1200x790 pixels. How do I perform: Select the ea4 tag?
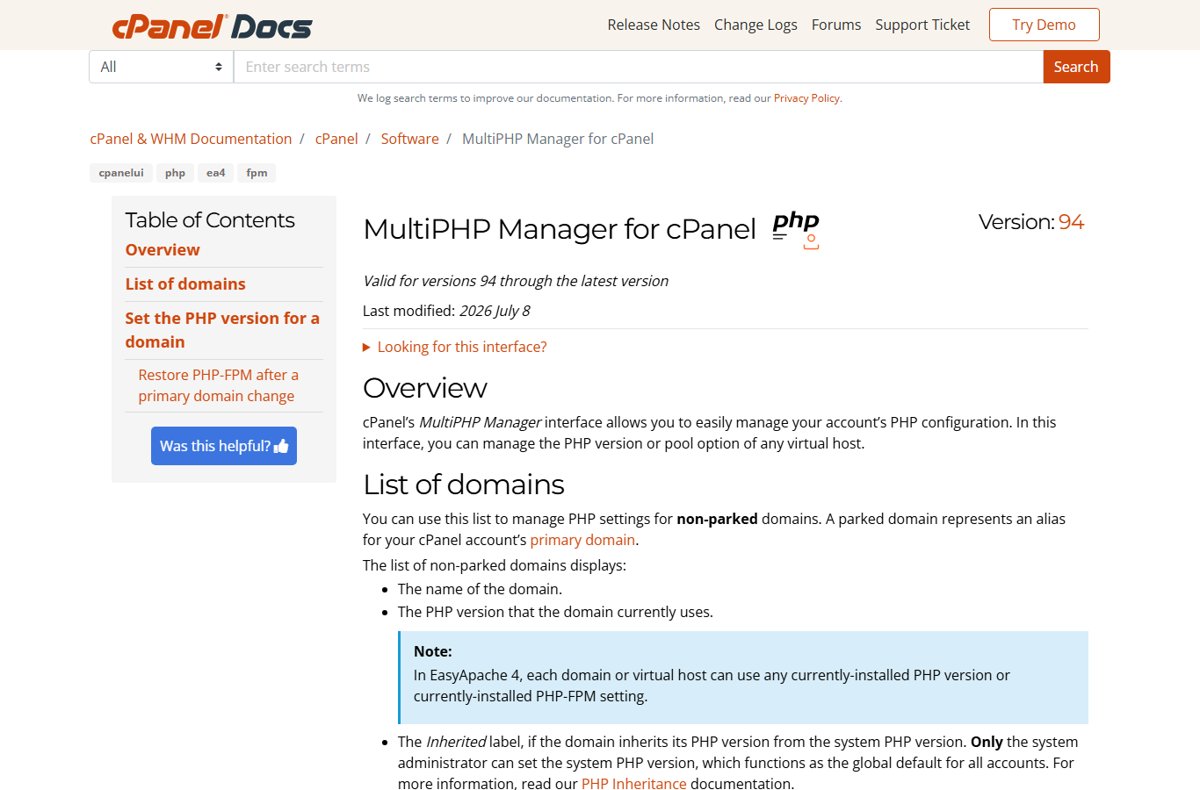click(x=216, y=173)
